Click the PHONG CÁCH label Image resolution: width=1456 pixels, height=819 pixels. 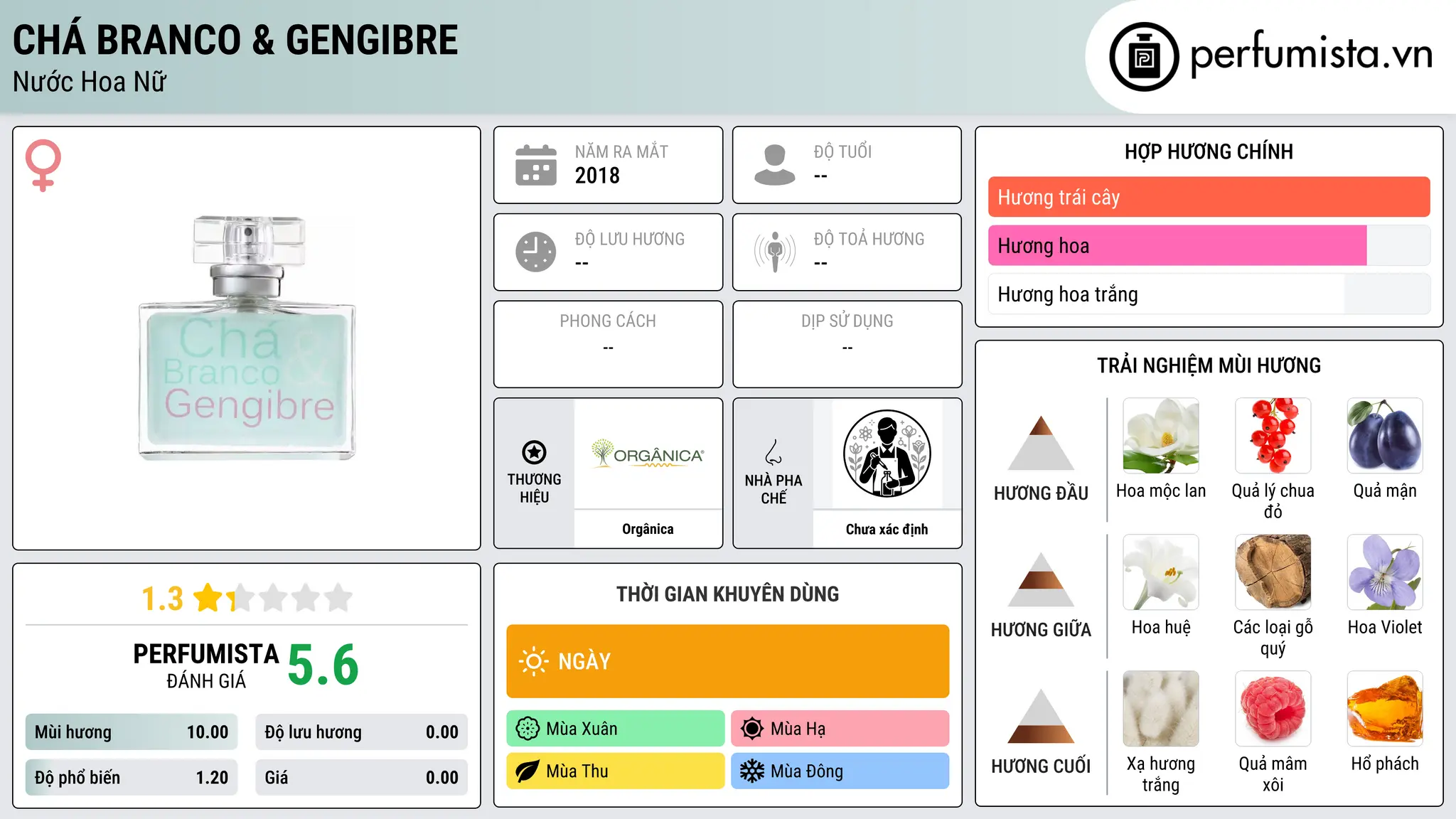pos(608,321)
